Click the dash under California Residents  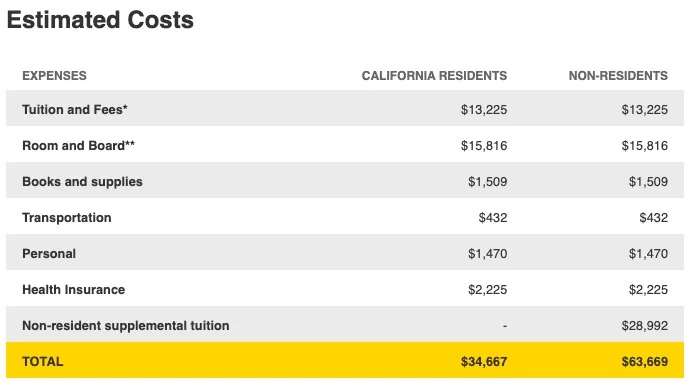pyautogui.click(x=505, y=326)
